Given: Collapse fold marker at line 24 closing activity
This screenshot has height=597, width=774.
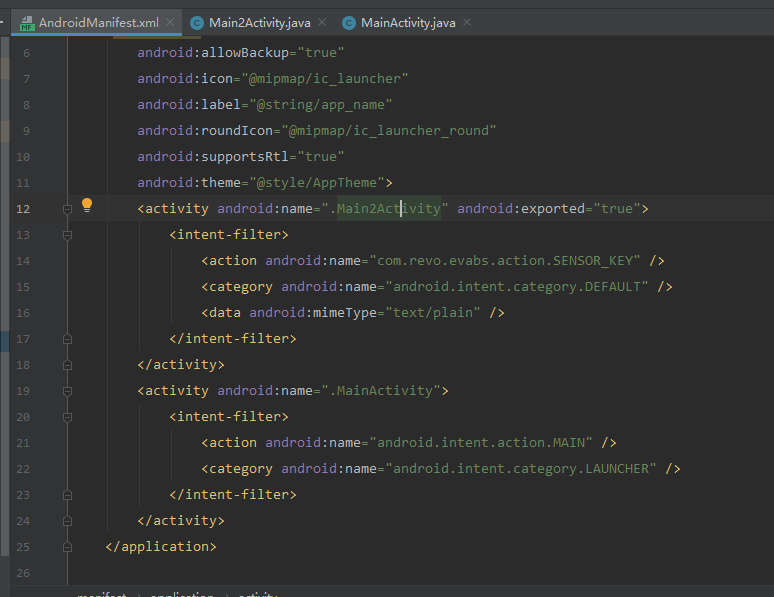Looking at the screenshot, I should [68, 521].
